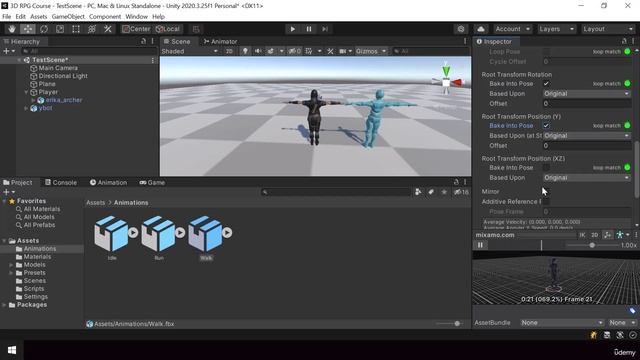Open Unity Collaborate icon
Viewport: 640px width, 360px height.
tap(461, 29)
